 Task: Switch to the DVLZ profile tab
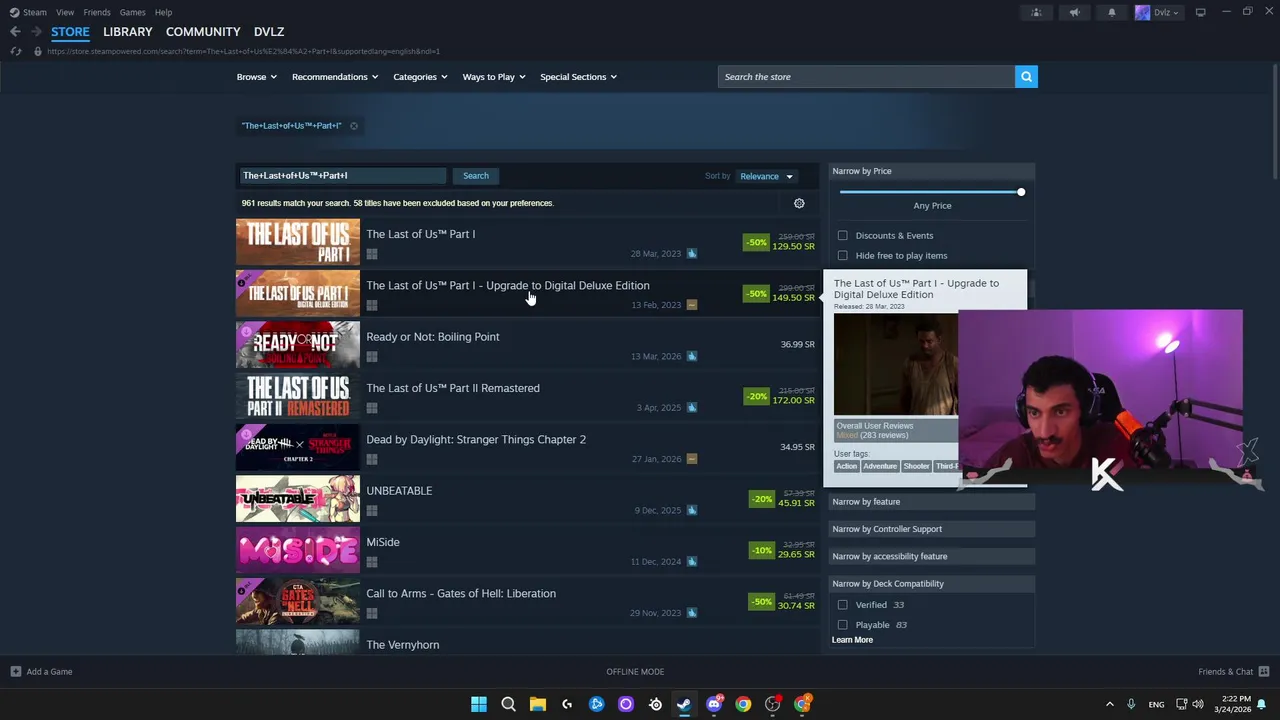[x=269, y=32]
